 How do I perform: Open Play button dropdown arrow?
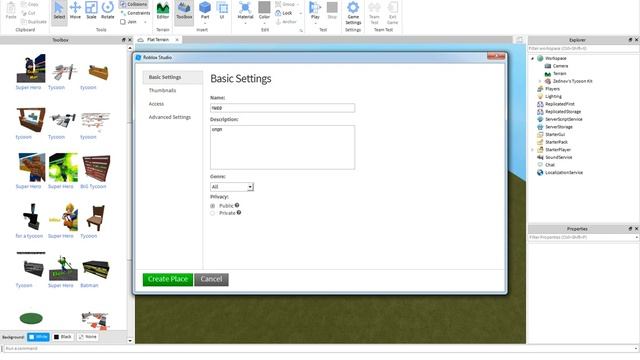click(315, 23)
